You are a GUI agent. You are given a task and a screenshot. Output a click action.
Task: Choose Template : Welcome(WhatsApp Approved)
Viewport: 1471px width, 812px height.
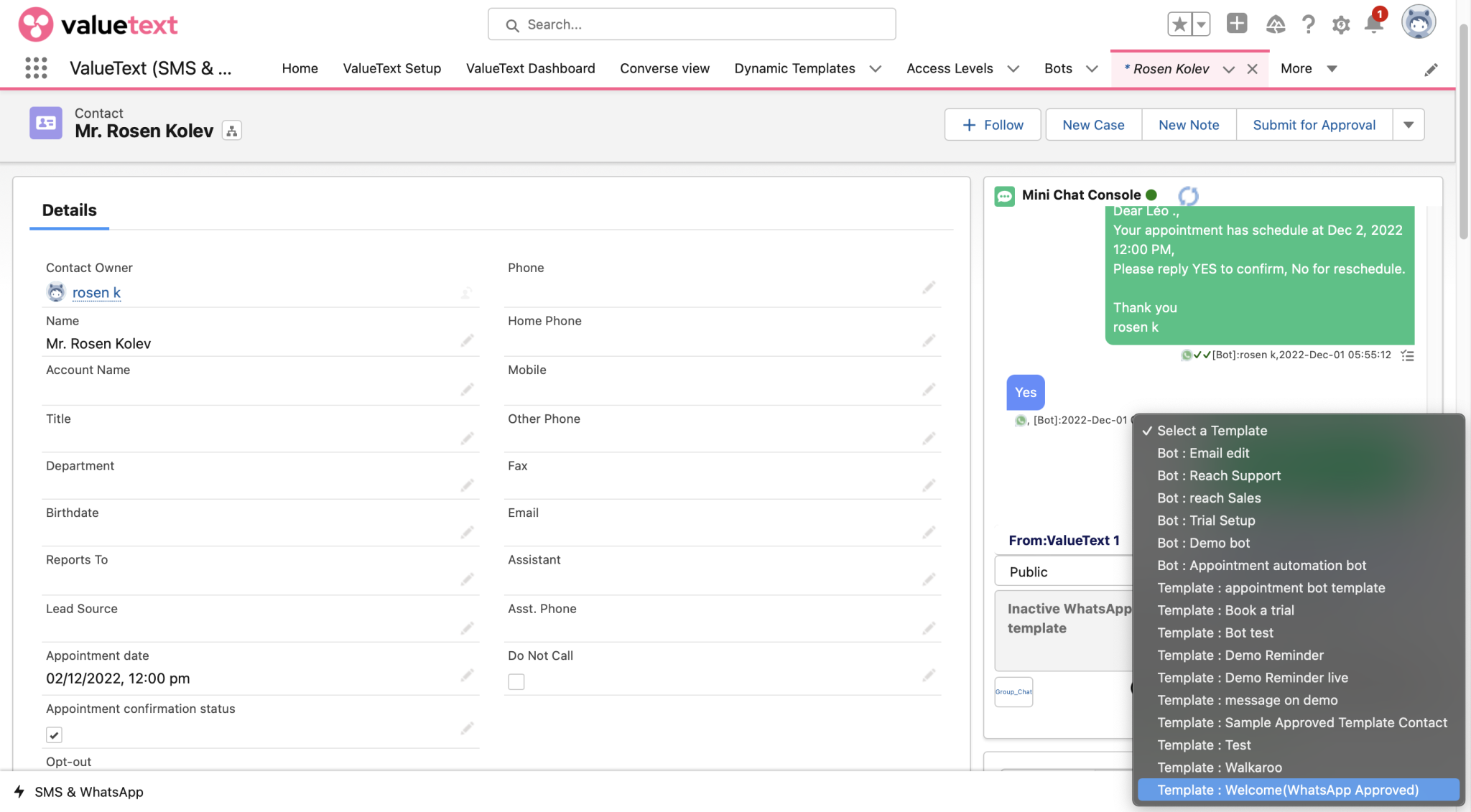click(x=1299, y=790)
